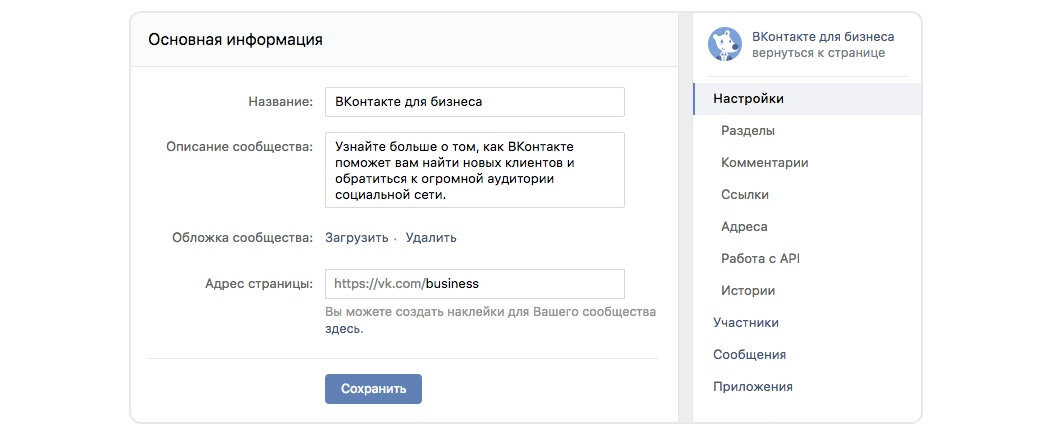Image resolution: width=1048 pixels, height=436 pixels.
Task: Edit the Адрес страницы field
Action: click(474, 284)
